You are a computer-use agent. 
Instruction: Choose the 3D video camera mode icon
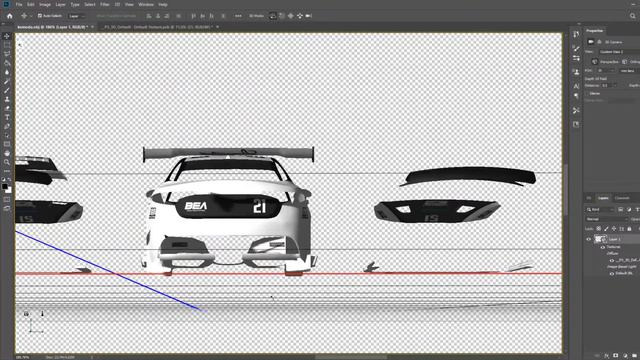(309, 16)
